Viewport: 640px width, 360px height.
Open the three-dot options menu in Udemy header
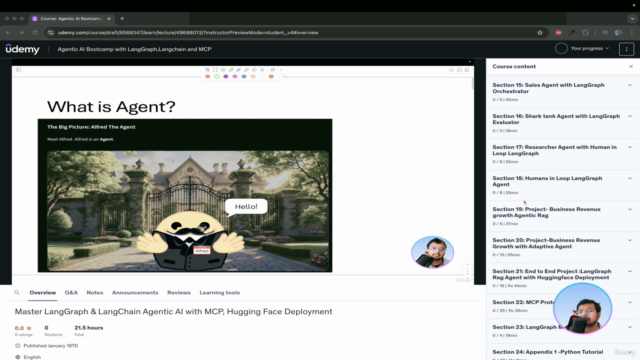coord(626,49)
